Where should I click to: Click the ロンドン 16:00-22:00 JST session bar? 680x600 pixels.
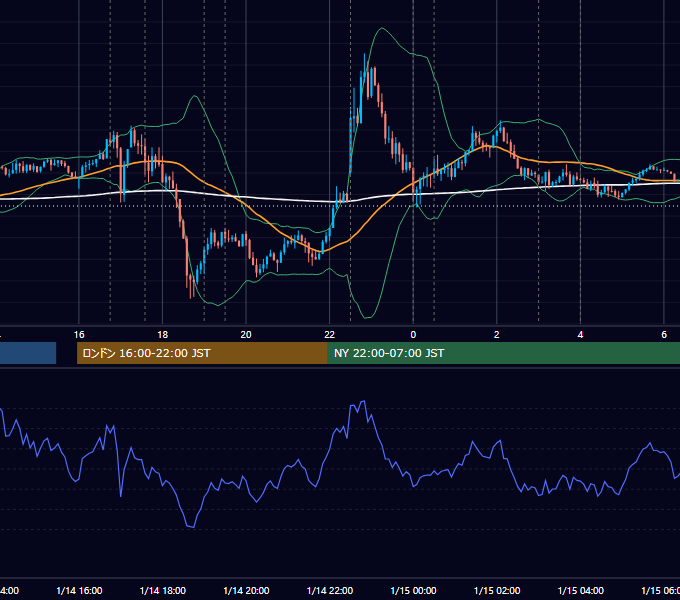point(202,353)
